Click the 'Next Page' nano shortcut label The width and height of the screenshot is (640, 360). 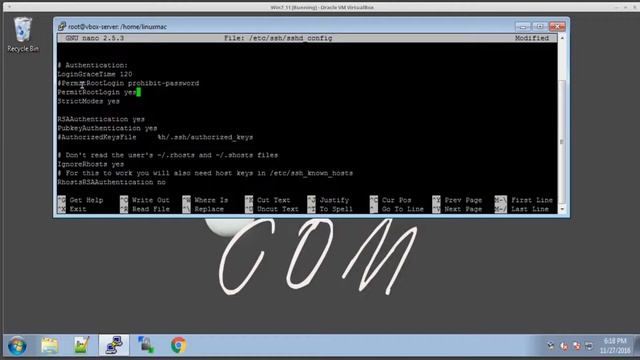tap(463, 209)
